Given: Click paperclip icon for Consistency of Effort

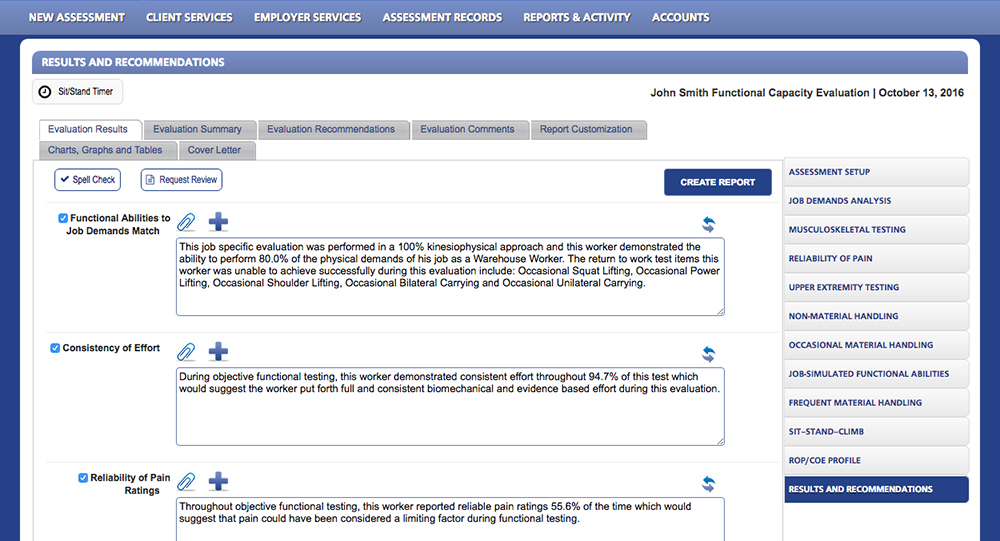Looking at the screenshot, I should (186, 352).
